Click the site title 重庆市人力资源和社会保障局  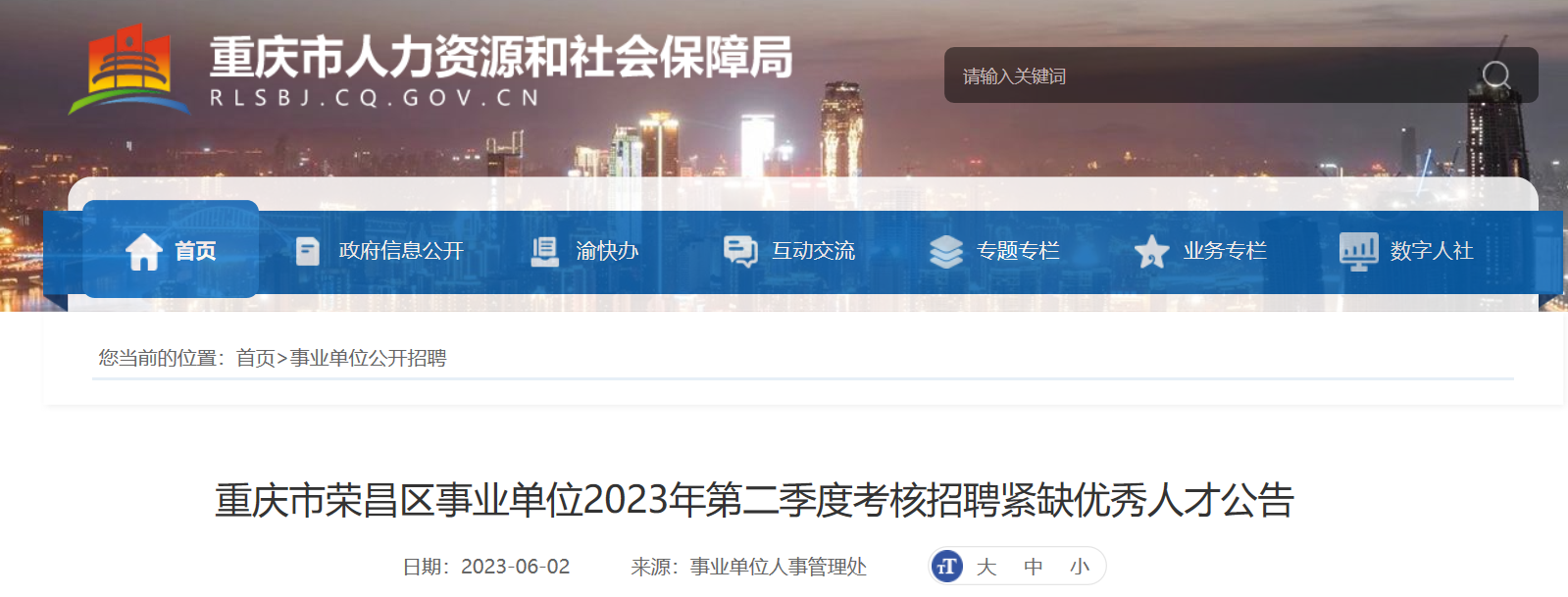[501, 57]
